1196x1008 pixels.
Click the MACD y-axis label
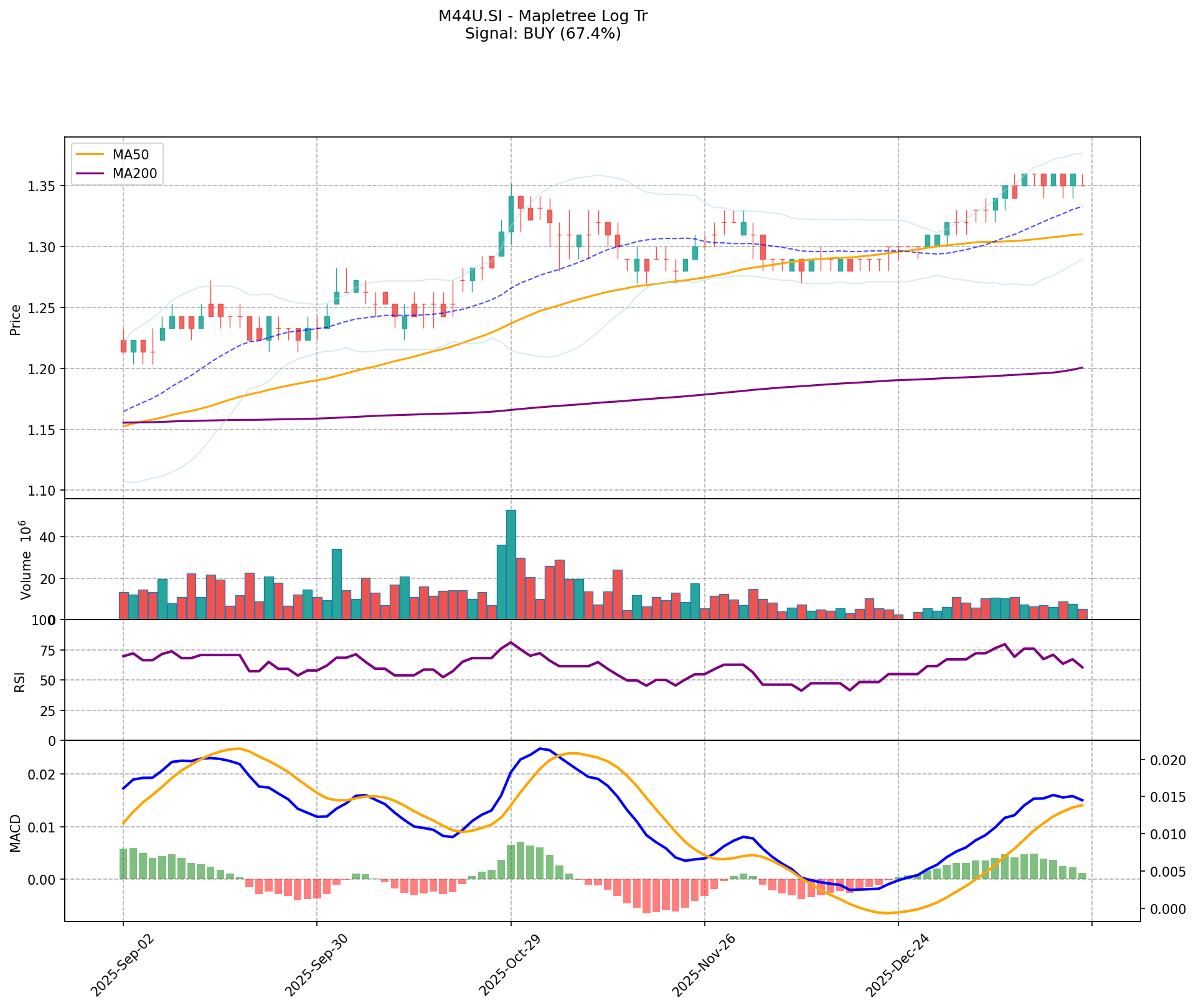tap(16, 832)
